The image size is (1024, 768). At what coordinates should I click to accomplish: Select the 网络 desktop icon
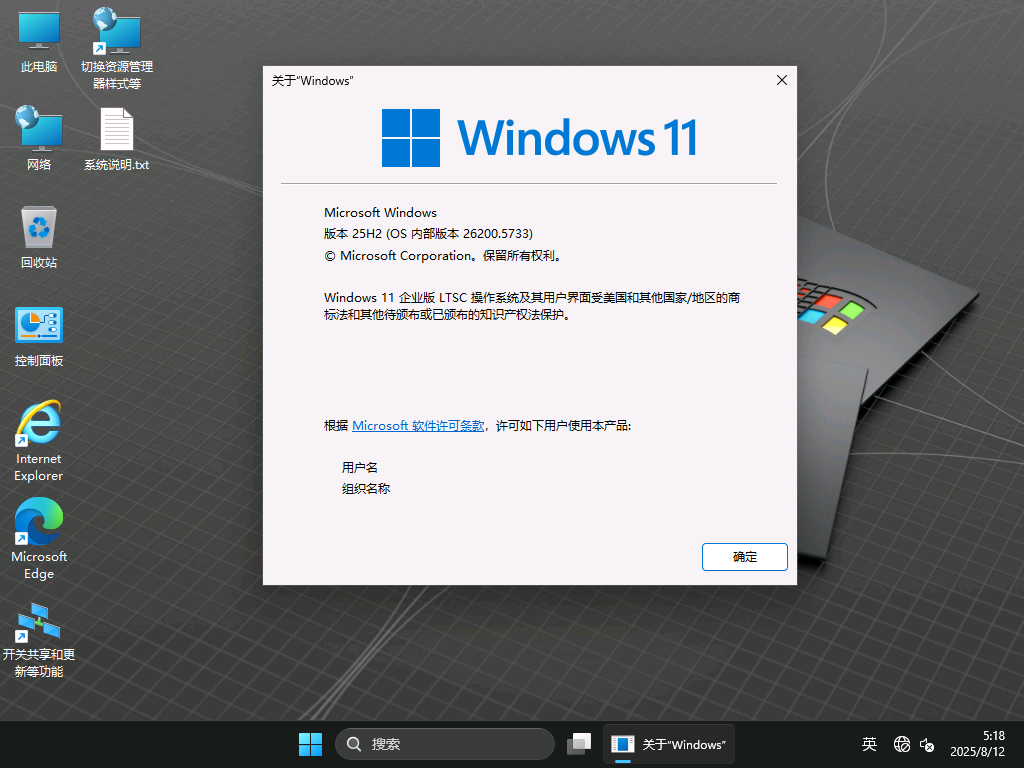[x=39, y=138]
